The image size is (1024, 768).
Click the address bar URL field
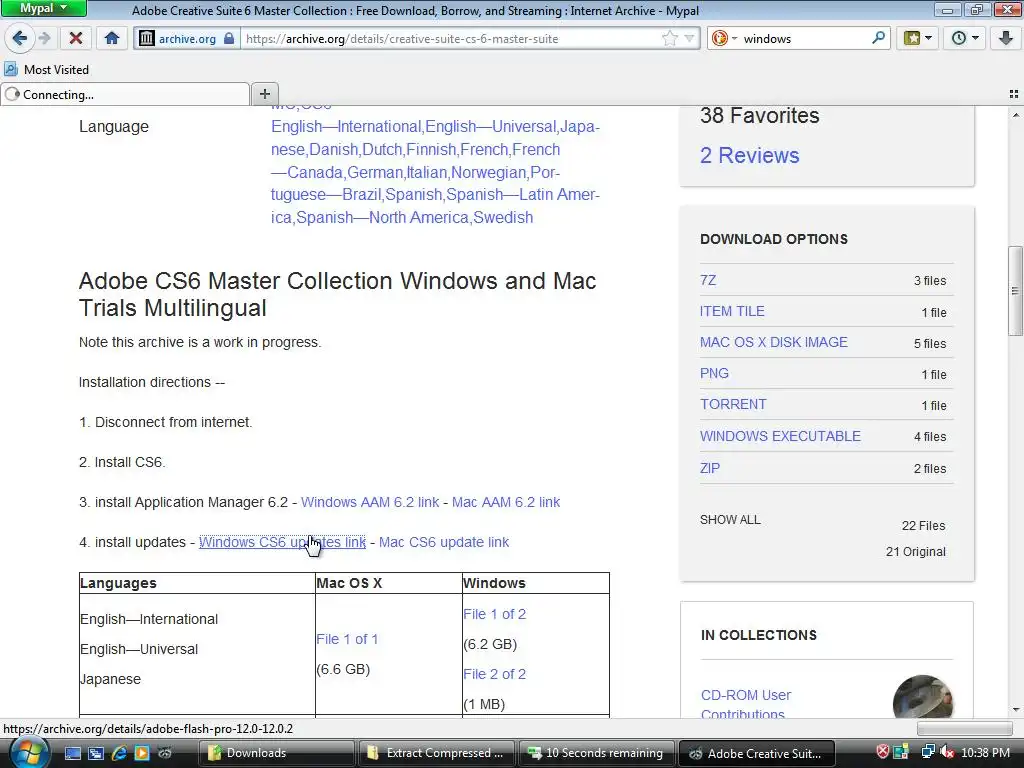451,39
